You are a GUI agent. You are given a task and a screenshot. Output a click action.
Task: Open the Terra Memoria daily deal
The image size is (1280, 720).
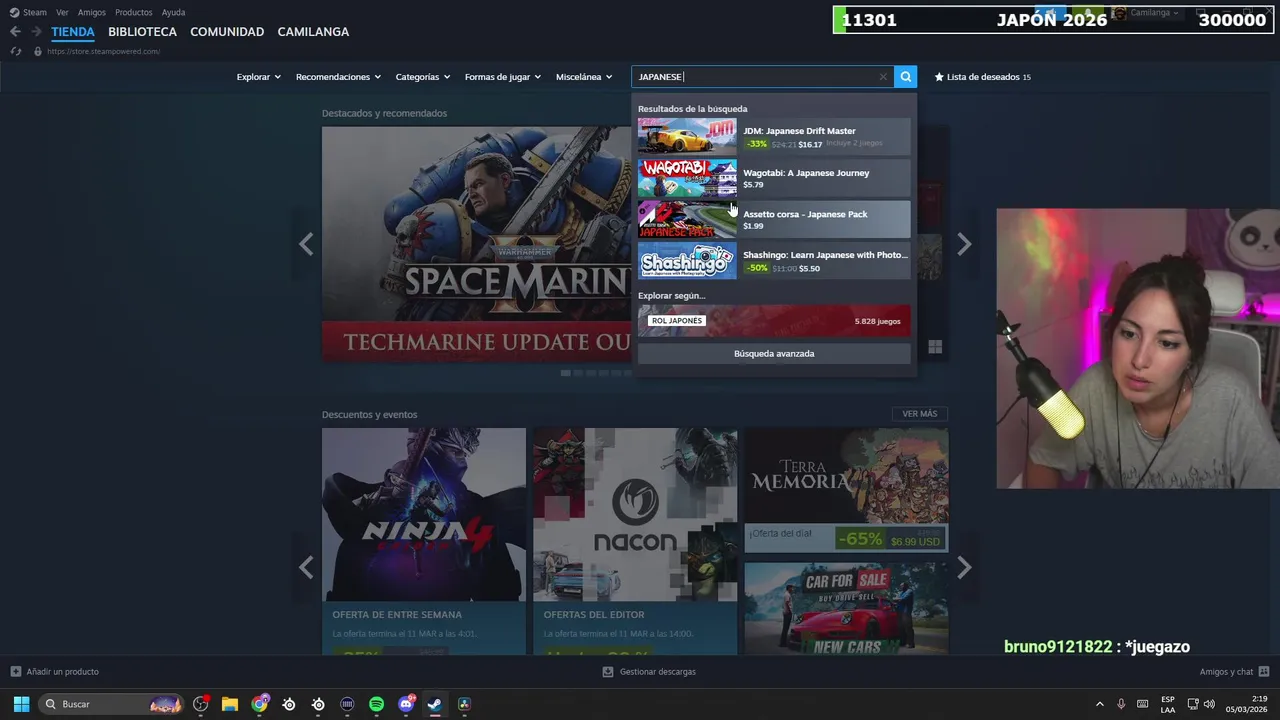pyautogui.click(x=846, y=490)
